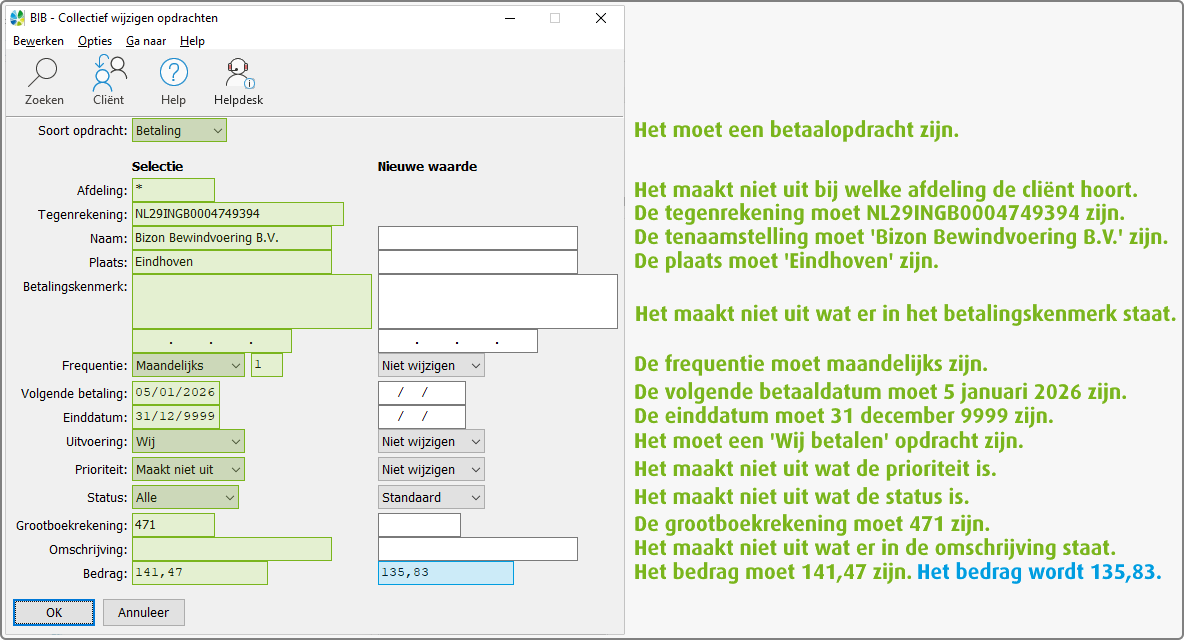The width and height of the screenshot is (1184, 640).
Task: Click the Help question mark icon
Action: 173,74
